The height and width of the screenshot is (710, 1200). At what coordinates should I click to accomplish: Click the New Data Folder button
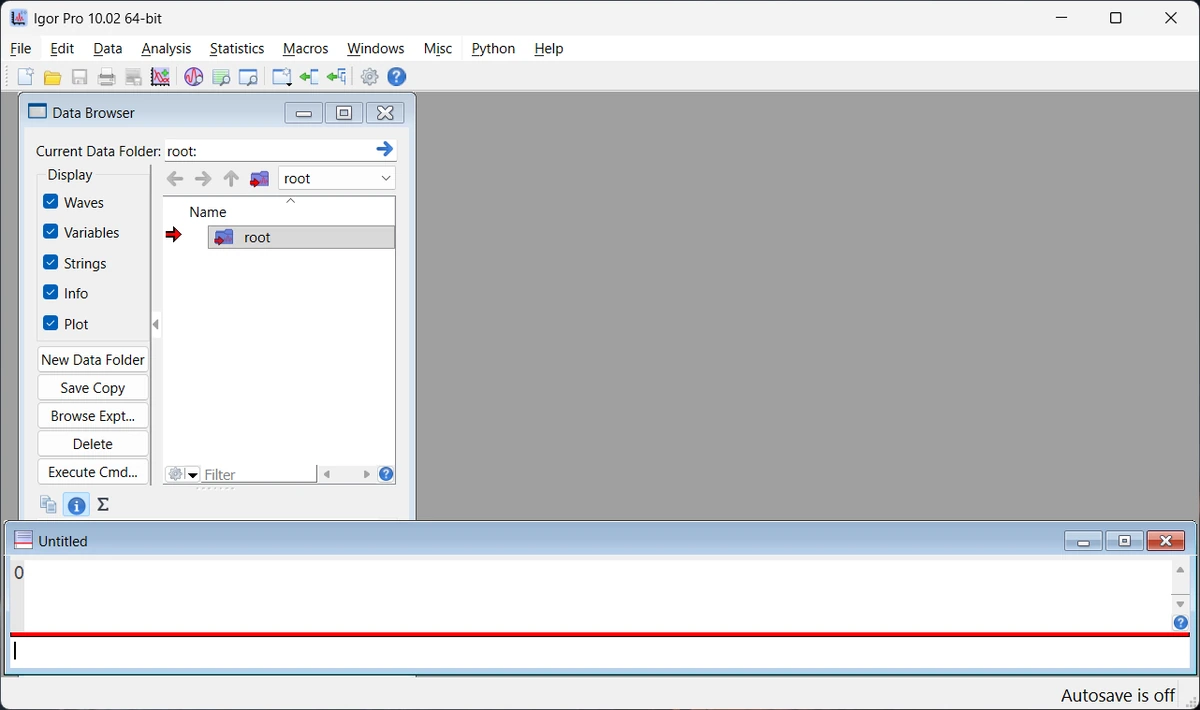tap(93, 359)
